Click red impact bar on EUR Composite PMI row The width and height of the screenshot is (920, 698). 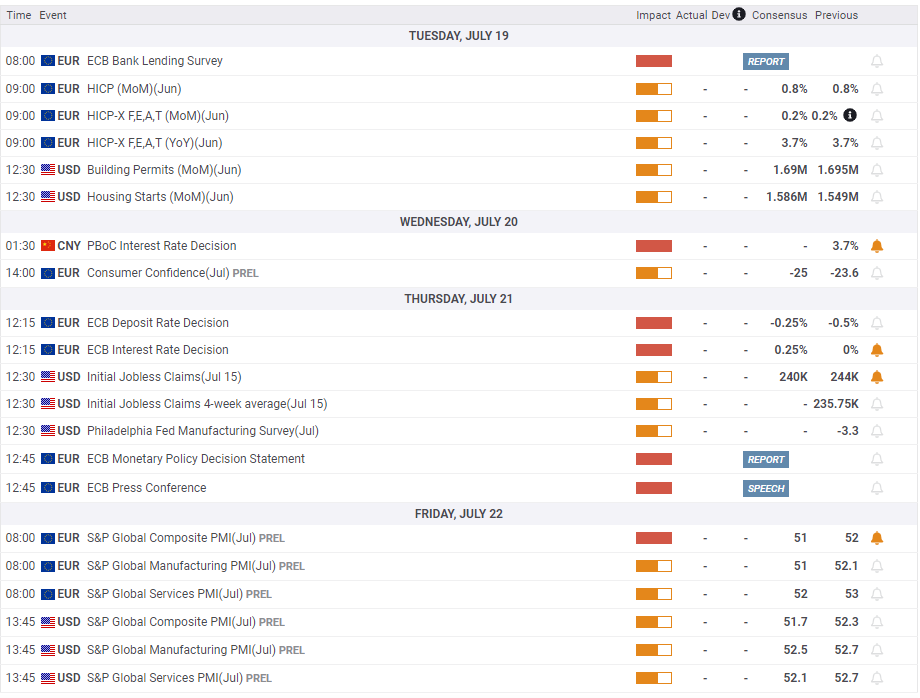click(x=653, y=538)
